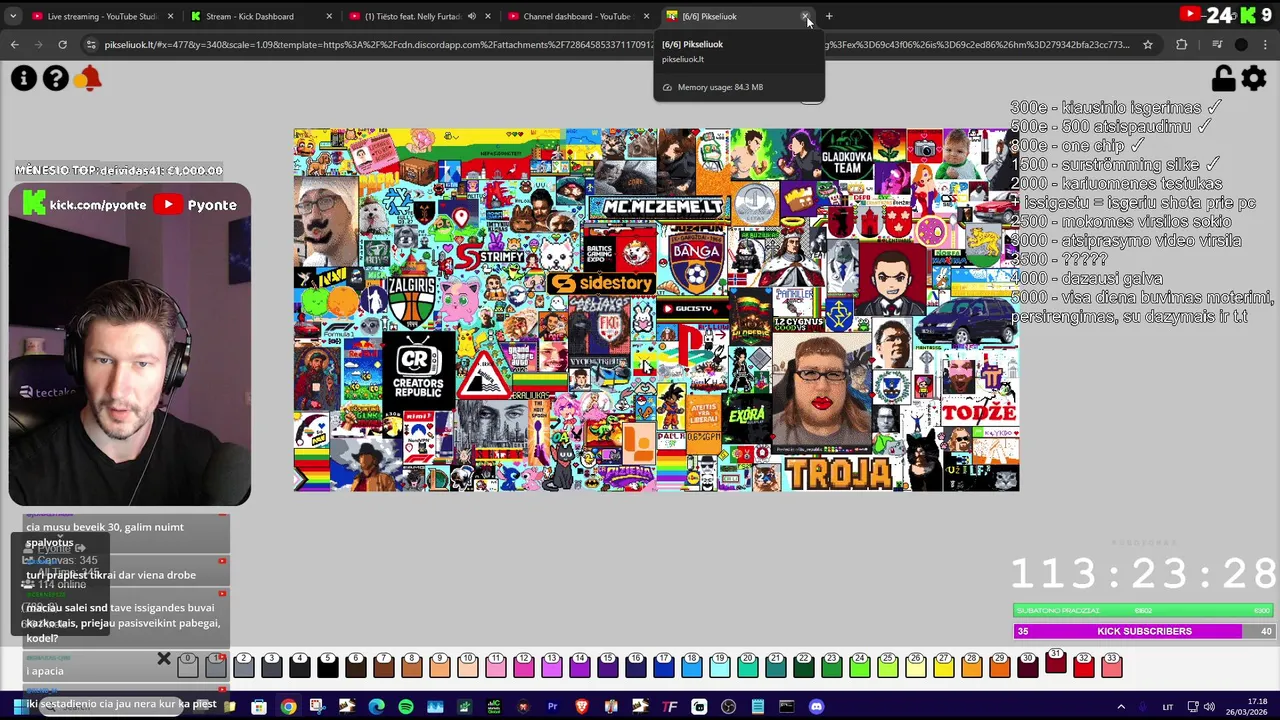Open the help question mark icon
This screenshot has height=720, width=1280.
tap(56, 78)
